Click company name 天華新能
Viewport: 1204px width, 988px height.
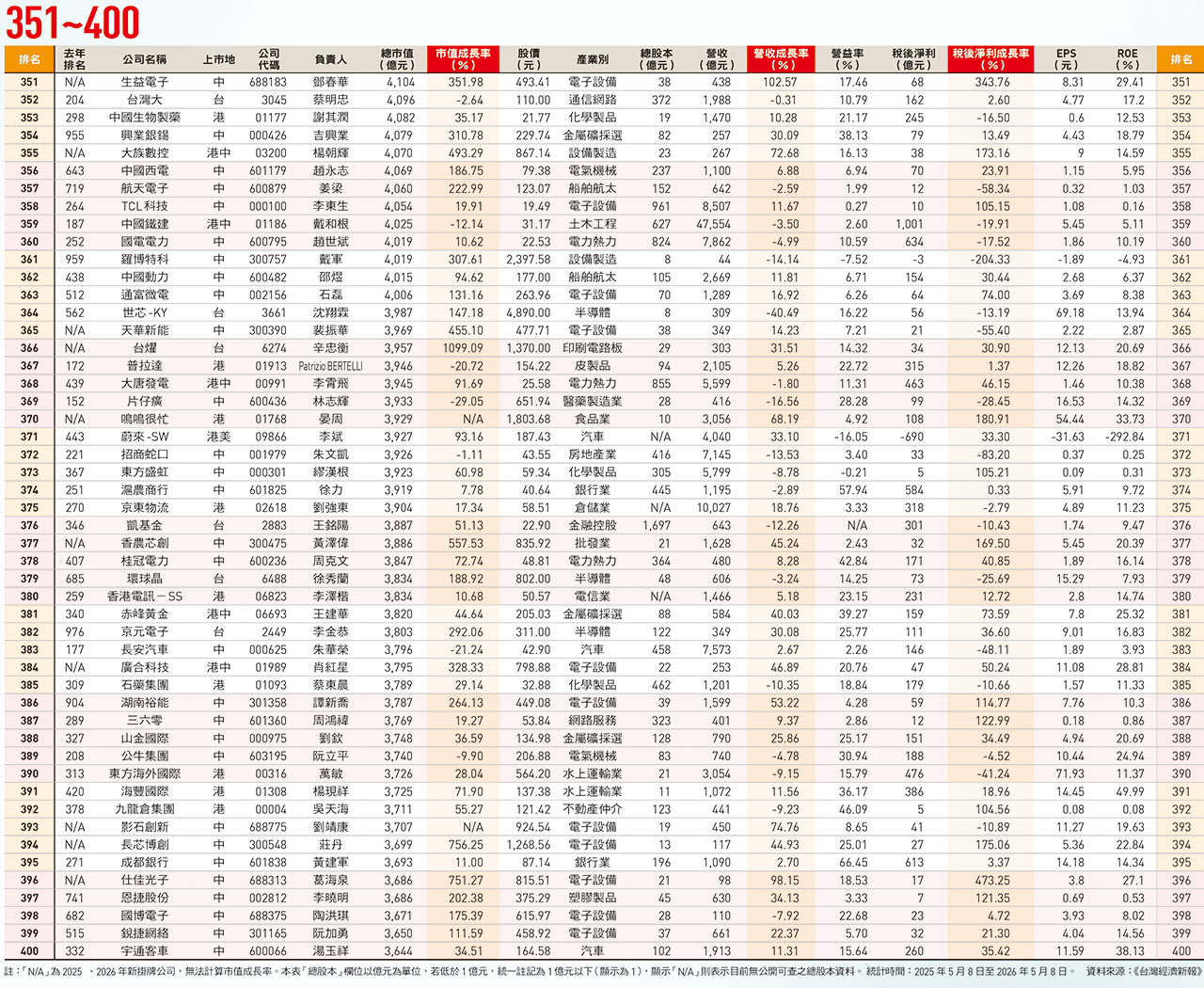[x=145, y=330]
